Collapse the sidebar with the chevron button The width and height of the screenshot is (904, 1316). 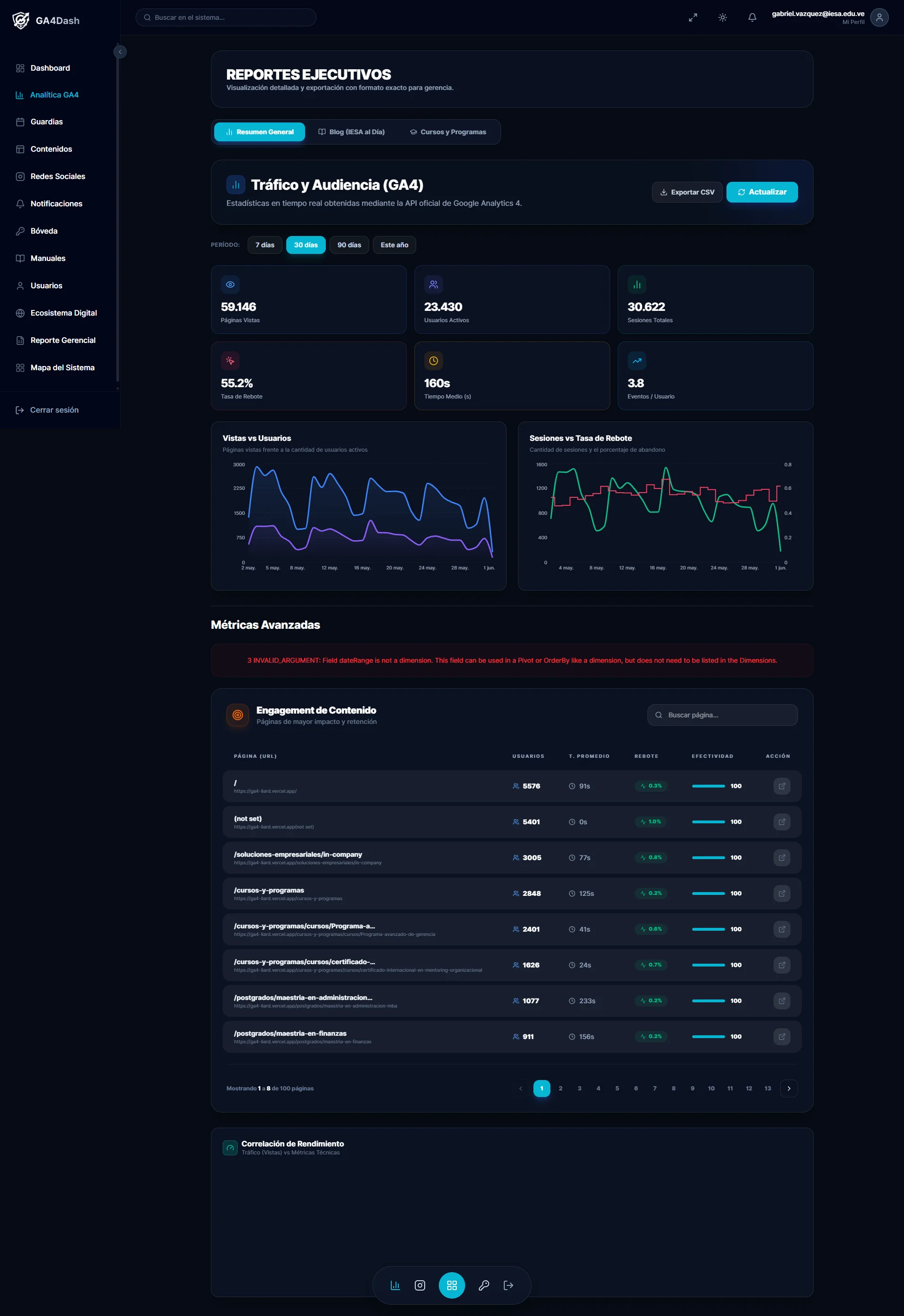pyautogui.click(x=120, y=52)
